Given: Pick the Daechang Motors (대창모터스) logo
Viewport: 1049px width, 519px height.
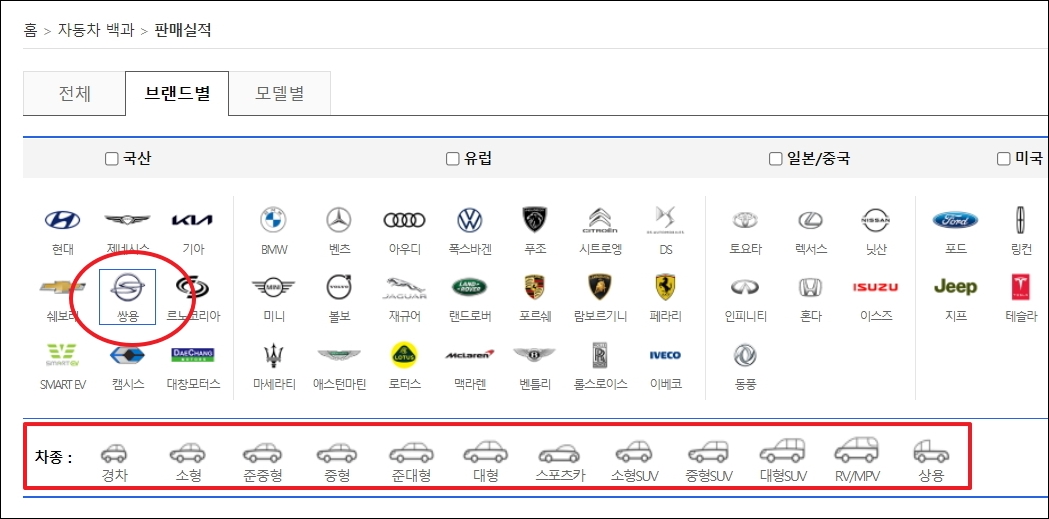Looking at the screenshot, I should tap(193, 354).
